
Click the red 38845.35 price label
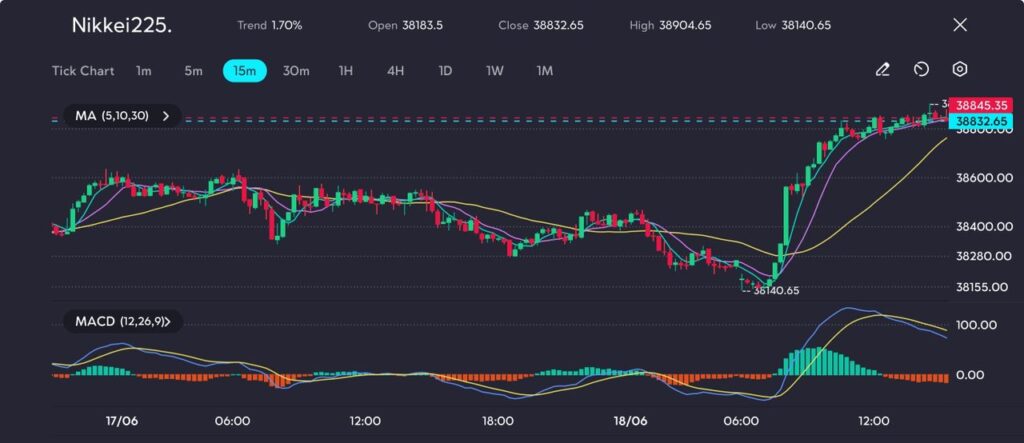tap(980, 105)
